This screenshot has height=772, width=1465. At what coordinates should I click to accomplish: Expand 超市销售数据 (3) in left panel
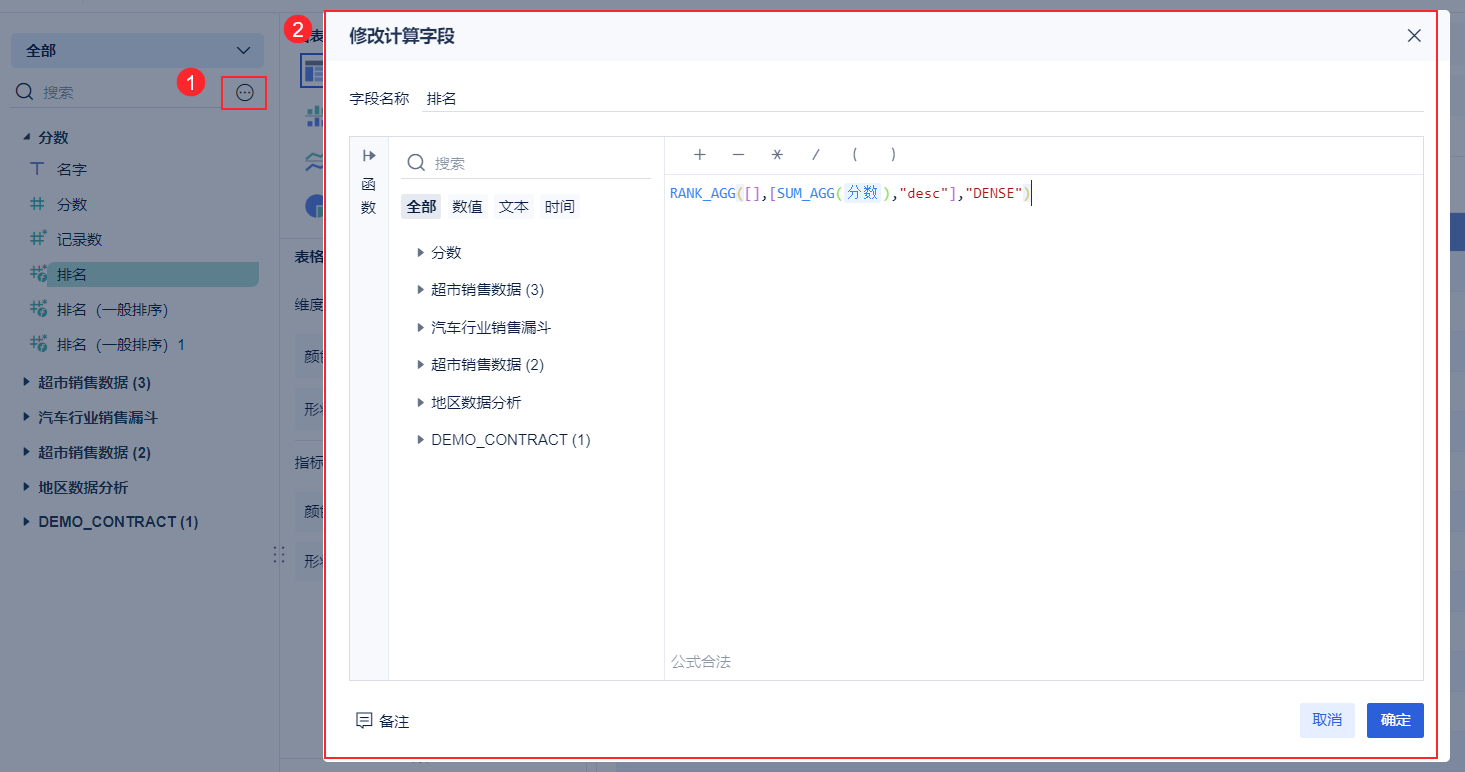coord(27,382)
